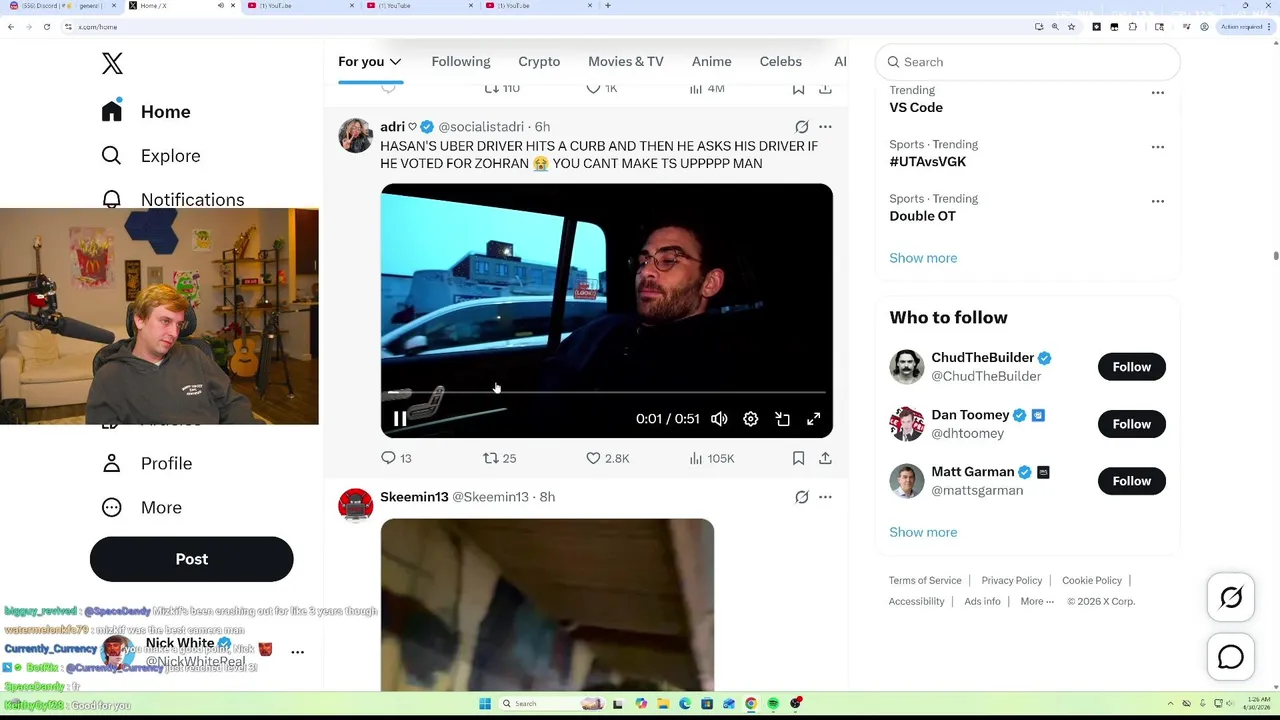Image resolution: width=1280 pixels, height=720 pixels.
Task: Follow ChudTheBuilder
Action: click(1131, 367)
